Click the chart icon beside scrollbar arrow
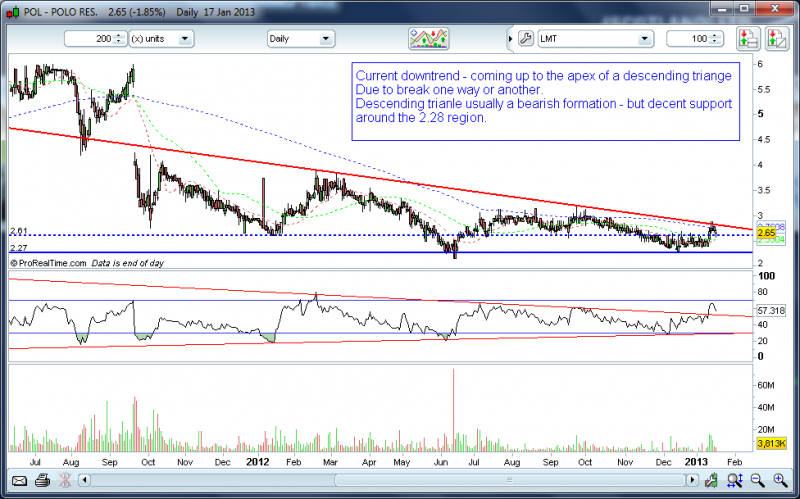This screenshot has height=499, width=800. click(713, 481)
